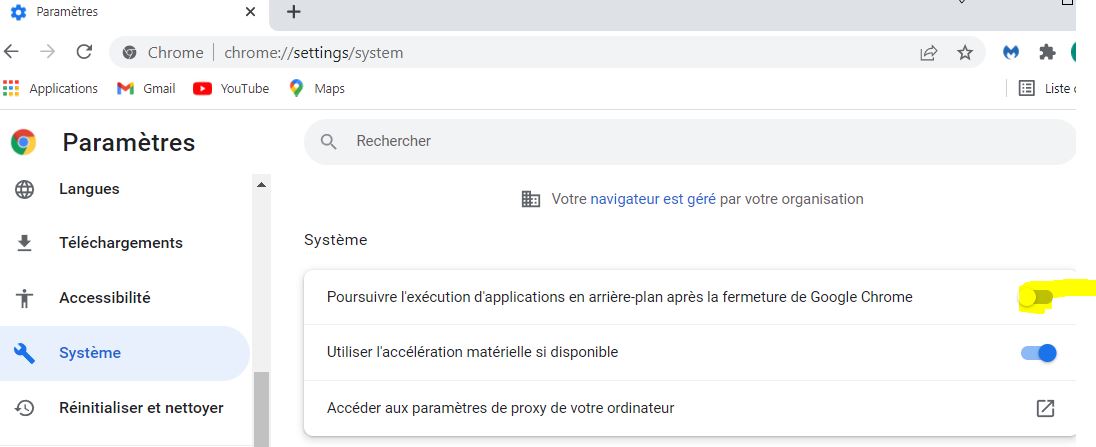Open proxy settings external link icon
Viewport: 1096px width, 447px height.
coord(1045,408)
